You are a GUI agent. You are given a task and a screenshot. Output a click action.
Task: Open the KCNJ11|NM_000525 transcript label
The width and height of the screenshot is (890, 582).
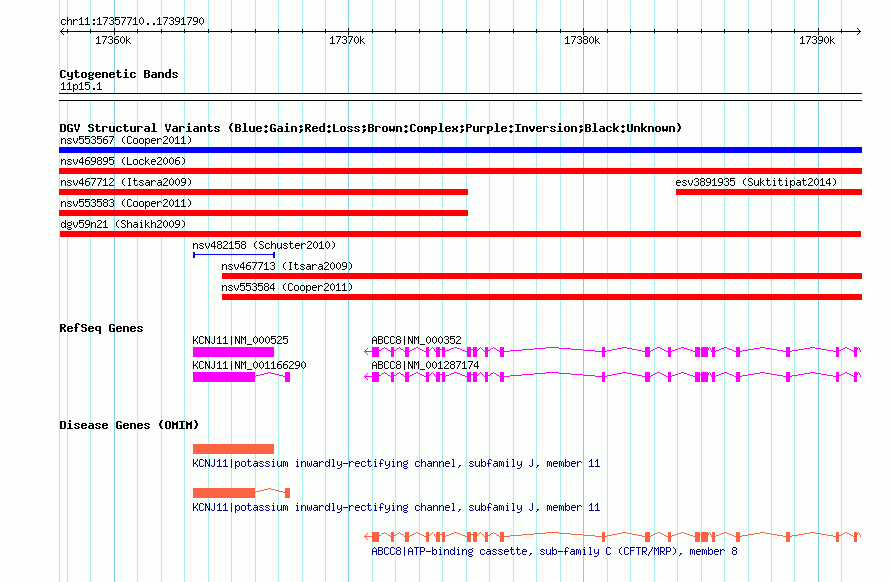coord(240,340)
